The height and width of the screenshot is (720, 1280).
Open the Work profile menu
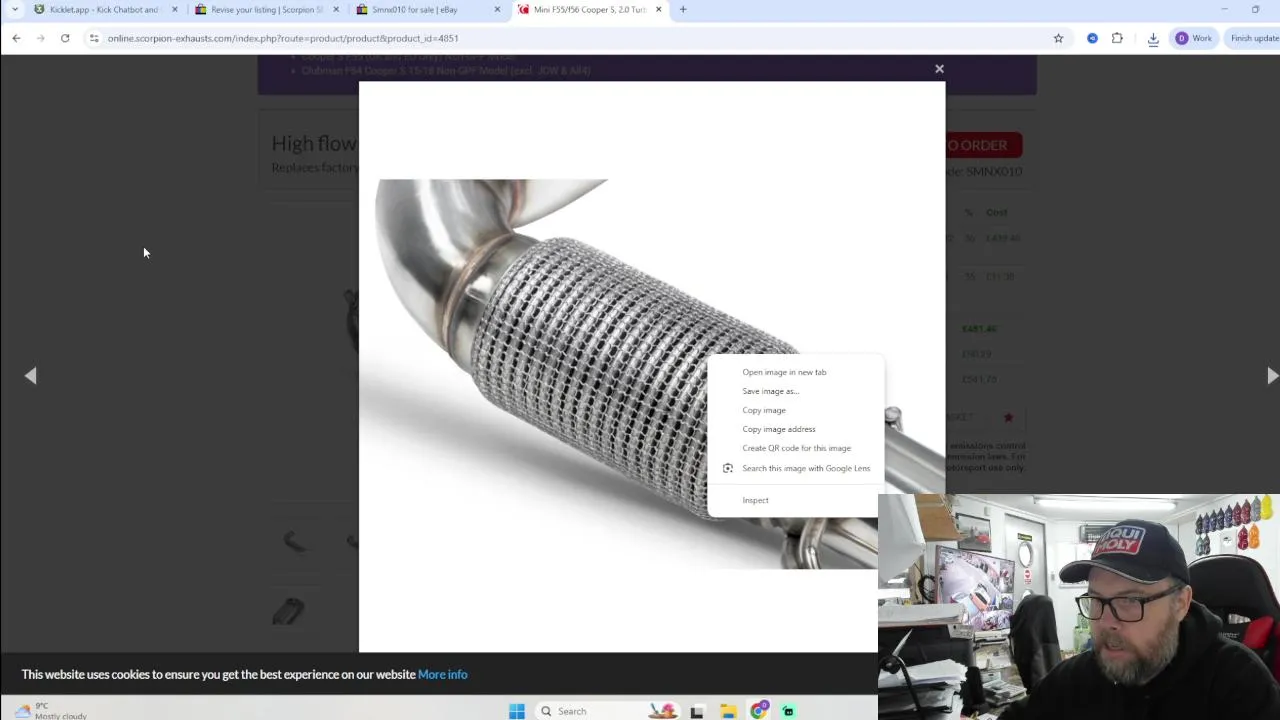(x=1194, y=38)
